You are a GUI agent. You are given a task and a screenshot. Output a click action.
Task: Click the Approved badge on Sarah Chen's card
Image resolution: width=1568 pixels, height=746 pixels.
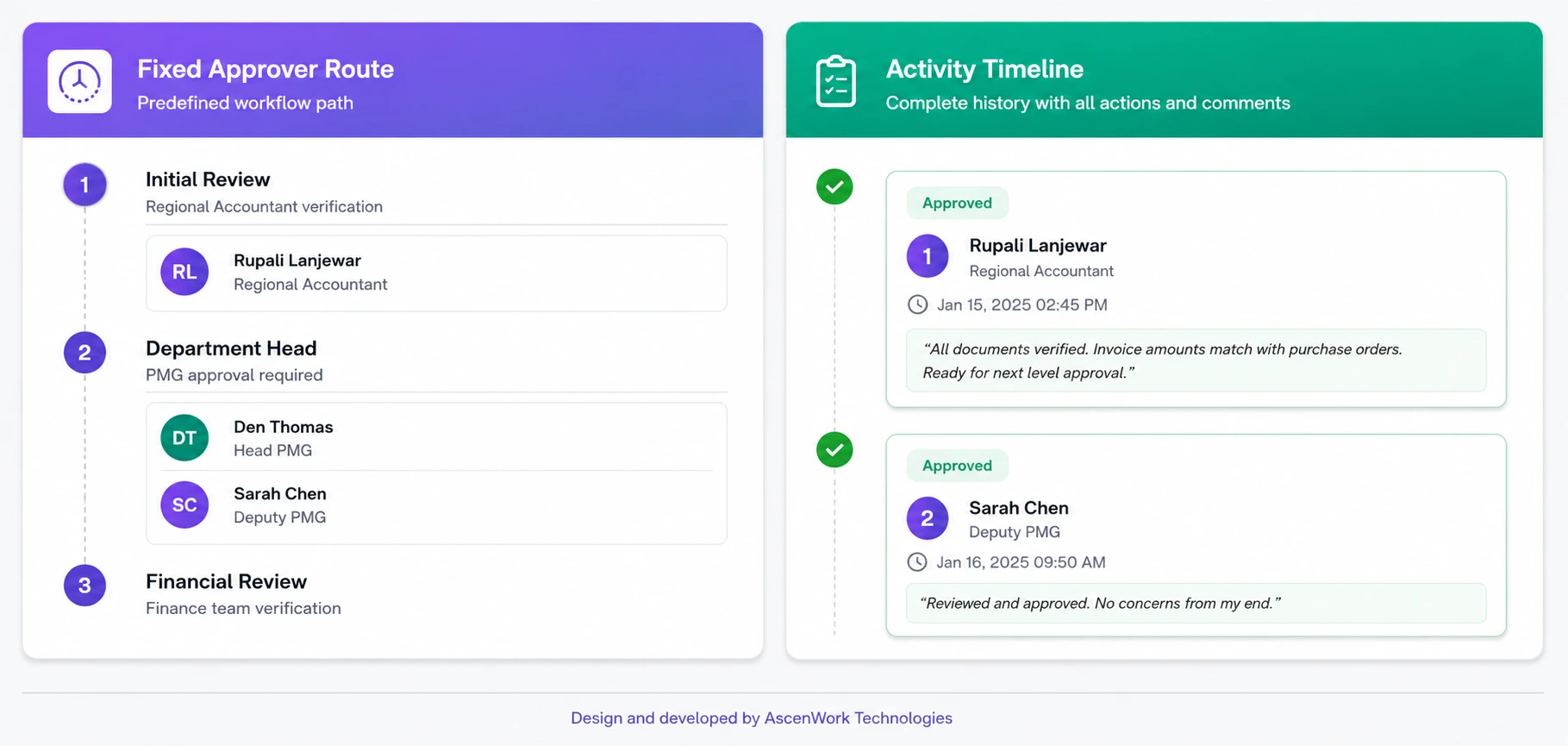pos(957,466)
